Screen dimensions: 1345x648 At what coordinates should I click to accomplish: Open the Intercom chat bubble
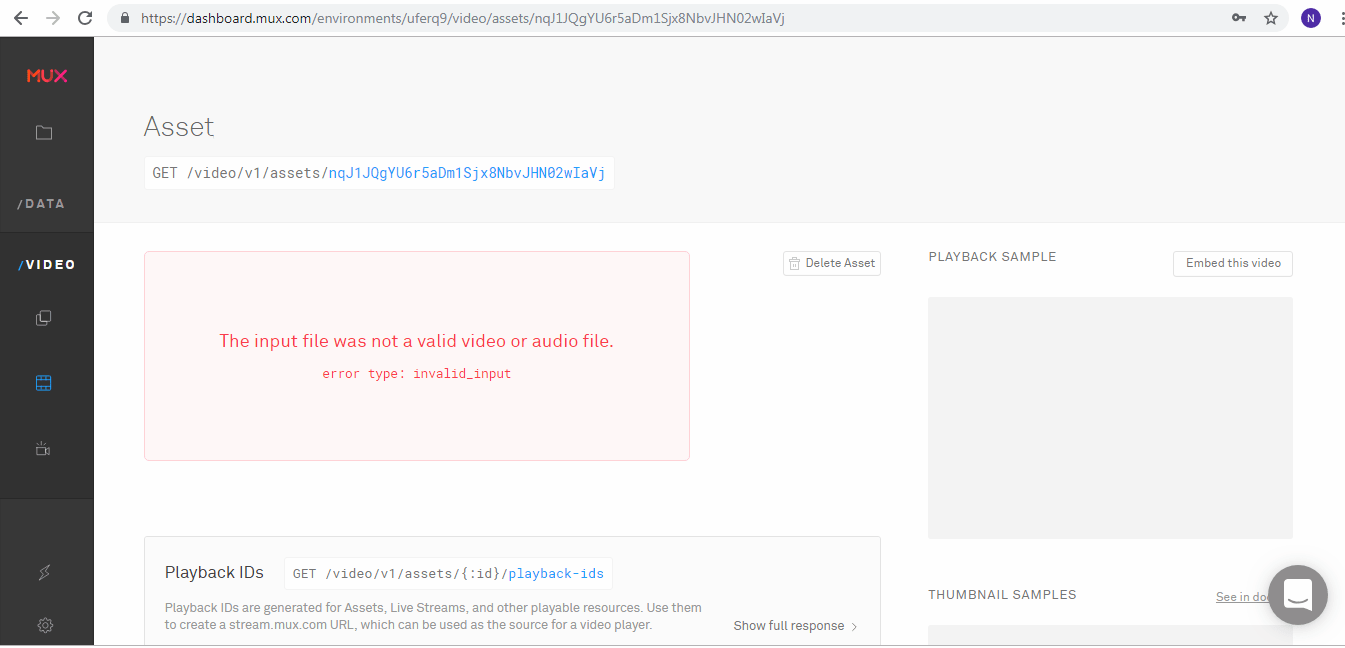[1297, 594]
